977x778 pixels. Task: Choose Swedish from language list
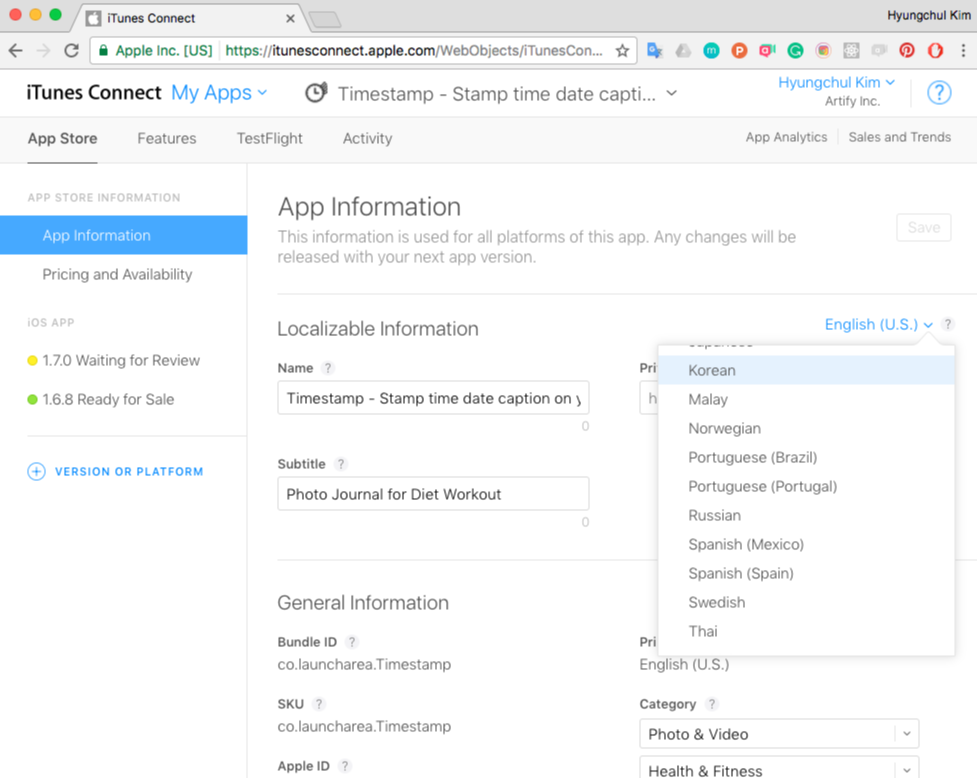[x=806, y=602]
